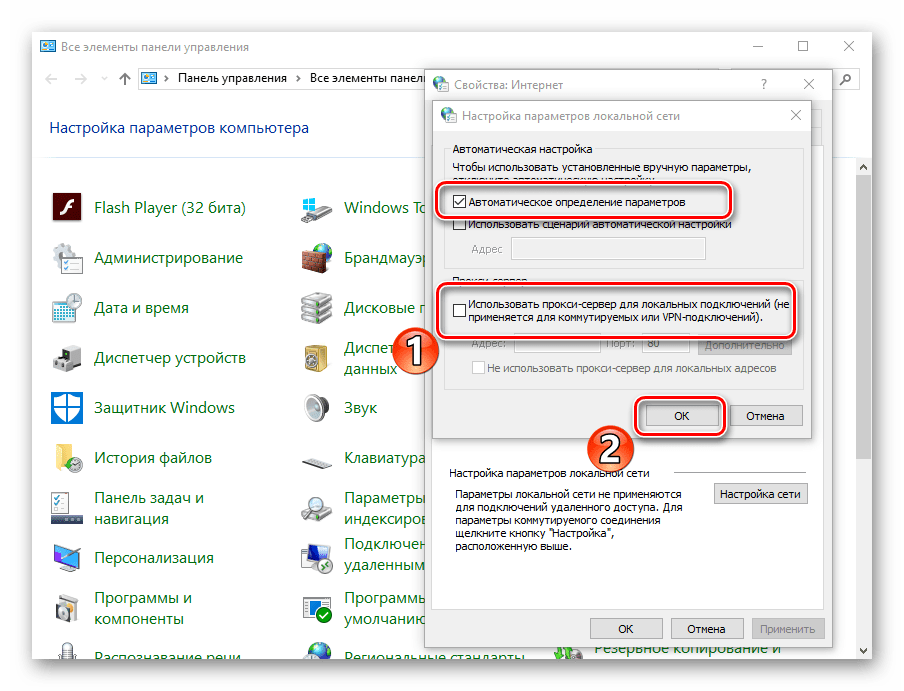Click Отмена at bottom of Свойства: Интернет

coord(706,629)
